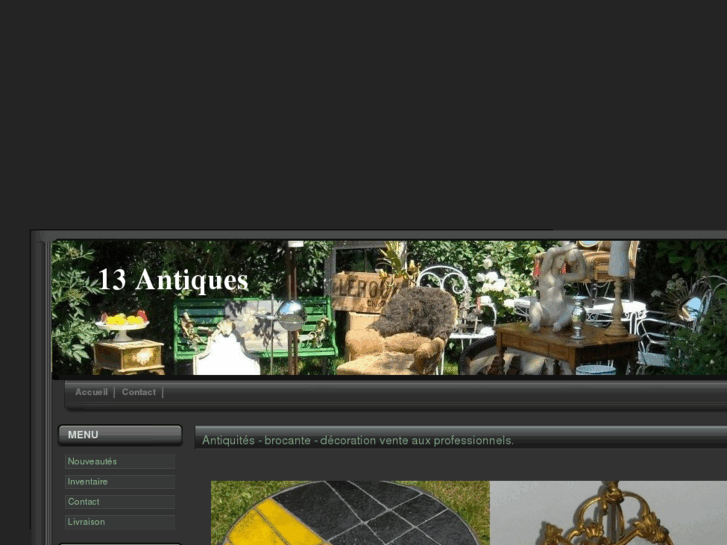This screenshot has width=727, height=545.
Task: Click the garden antiques banner image
Action: tap(389, 308)
